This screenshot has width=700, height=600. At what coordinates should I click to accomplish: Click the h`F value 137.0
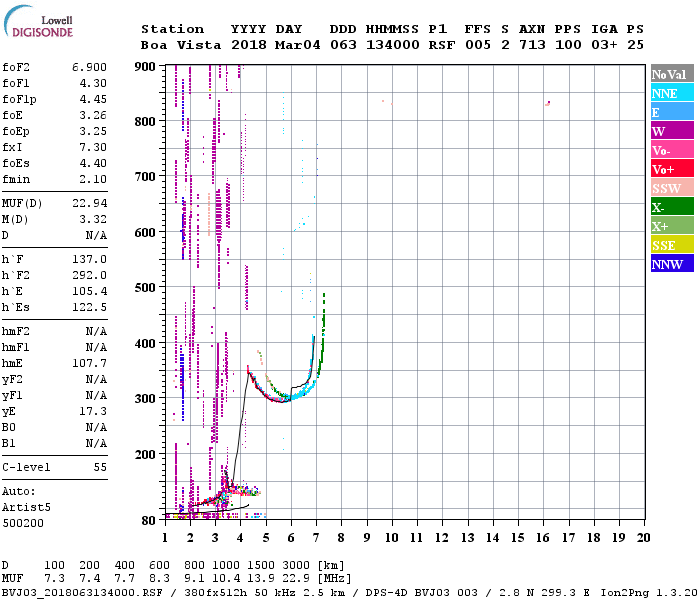89,259
